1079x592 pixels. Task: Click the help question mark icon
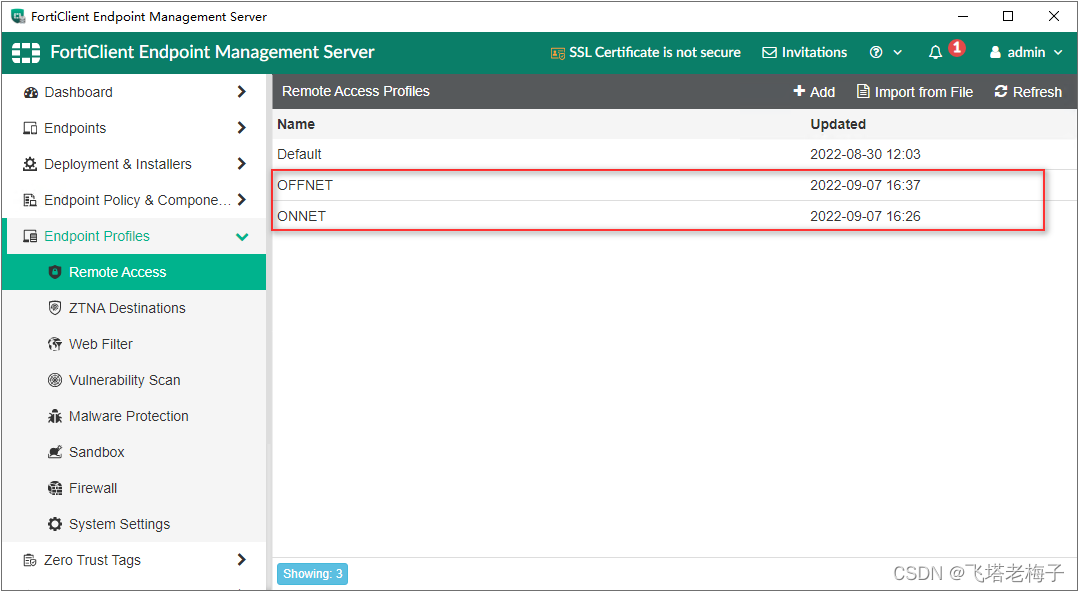876,52
